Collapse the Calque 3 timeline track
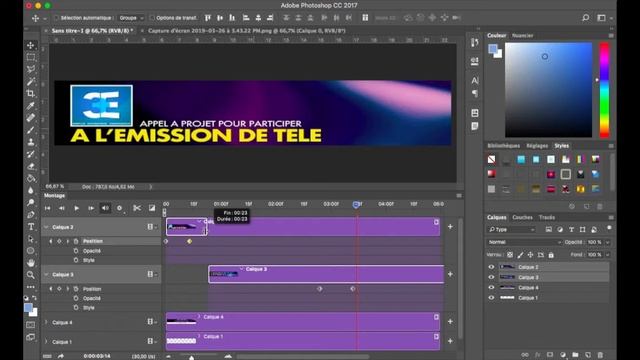 pyautogui.click(x=46, y=275)
